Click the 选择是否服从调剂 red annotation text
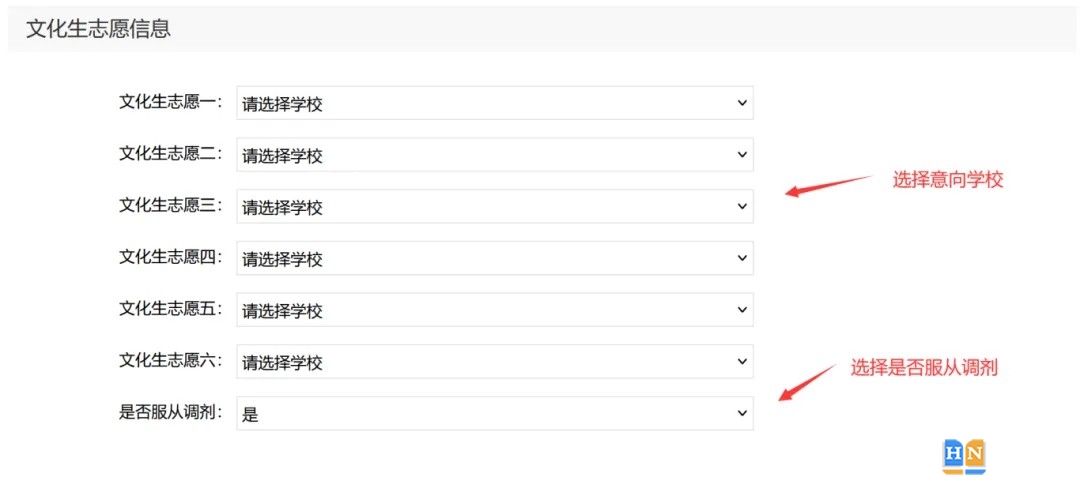 [924, 368]
